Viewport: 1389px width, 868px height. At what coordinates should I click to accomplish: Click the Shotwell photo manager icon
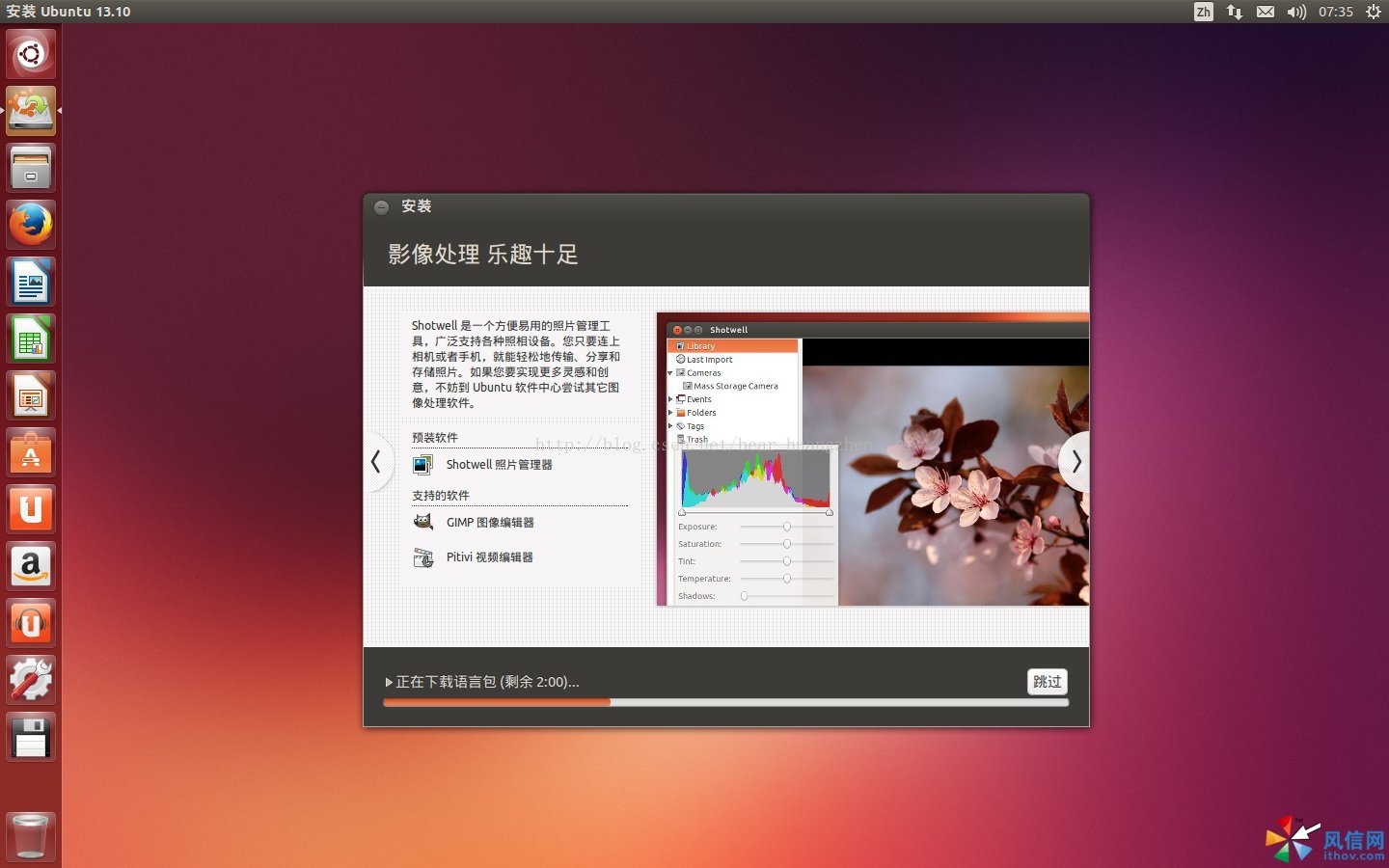422,465
